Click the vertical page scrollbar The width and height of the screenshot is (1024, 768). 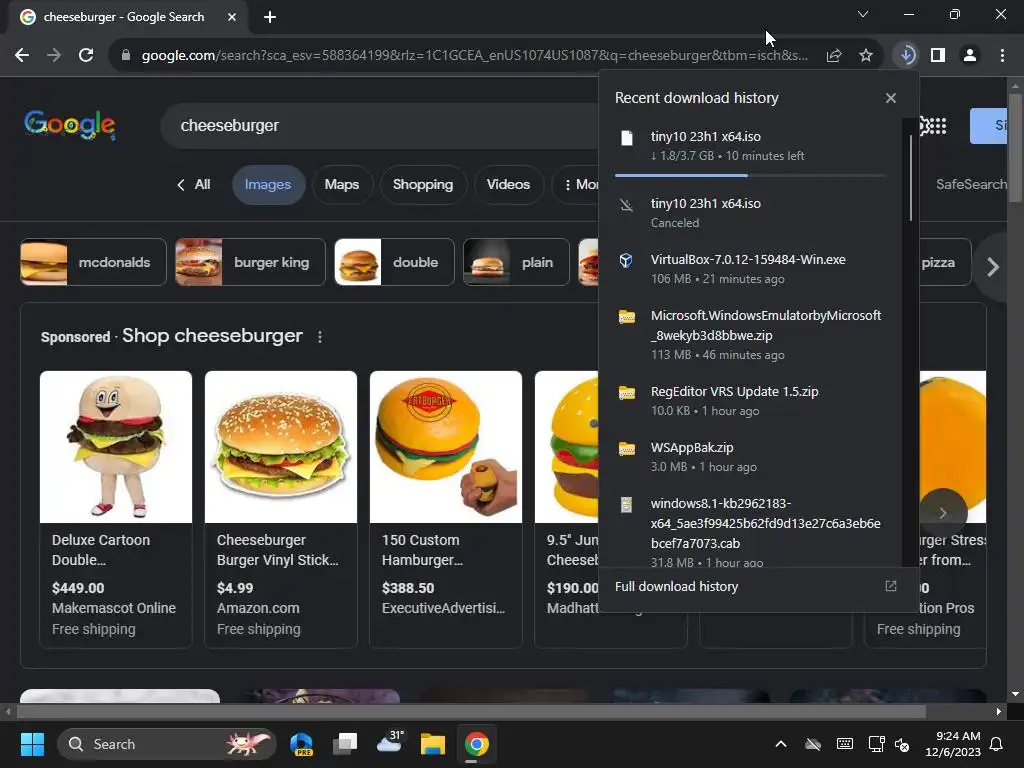[x=1014, y=148]
